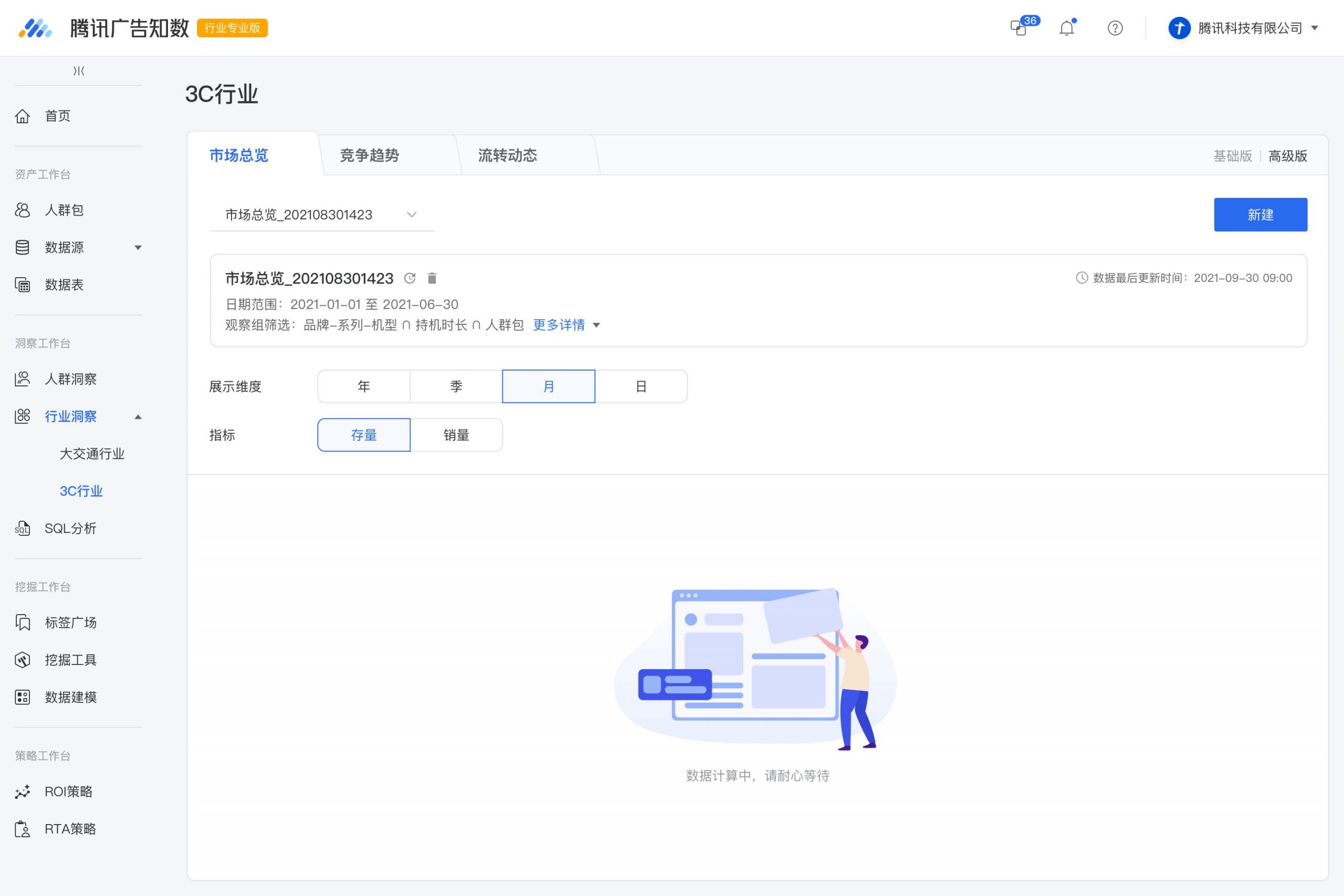The width and height of the screenshot is (1344, 896).
Task: Collapse the sidebar using the top toggle icon
Action: (79, 71)
